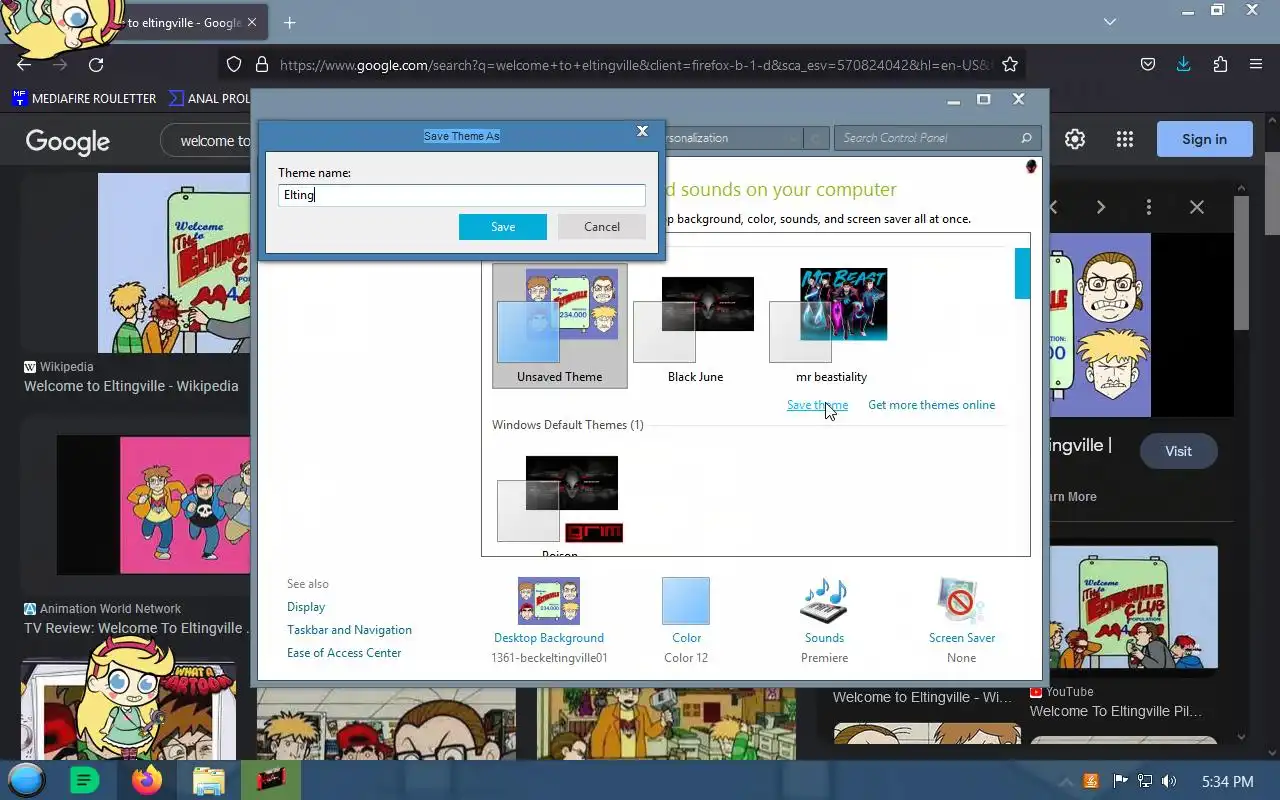Image resolution: width=1280 pixels, height=800 pixels.
Task: Click the Save to Pocket icon
Action: click(1148, 64)
